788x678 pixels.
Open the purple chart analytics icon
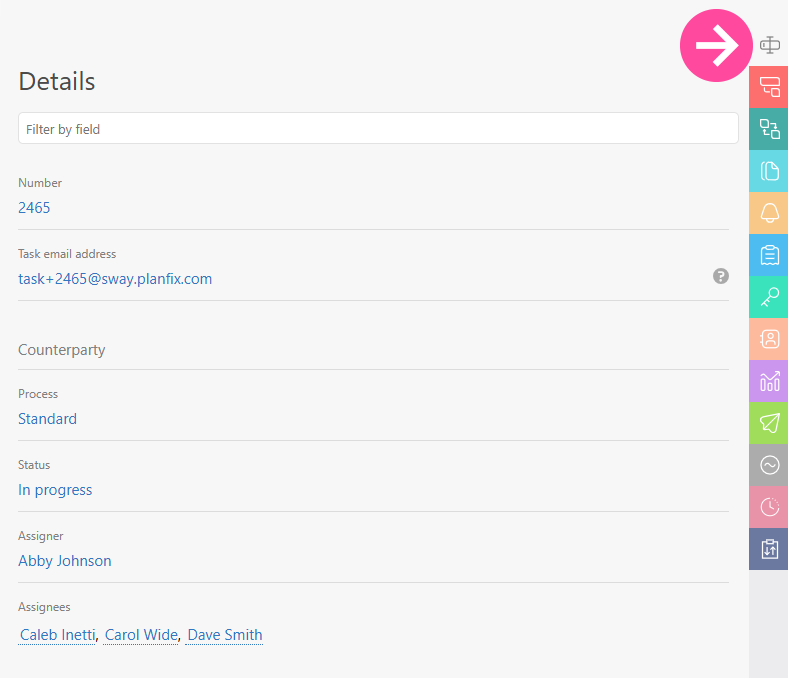click(769, 381)
